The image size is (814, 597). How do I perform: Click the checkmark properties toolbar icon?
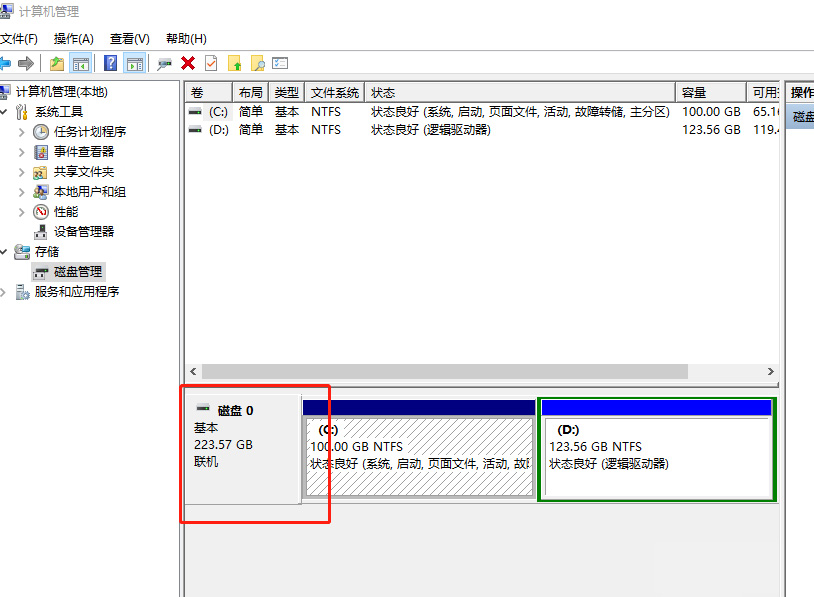click(x=212, y=62)
